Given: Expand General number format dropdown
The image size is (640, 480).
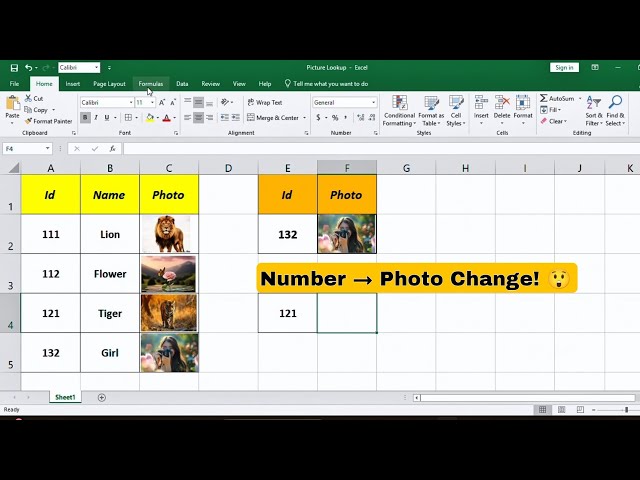Looking at the screenshot, I should pyautogui.click(x=373, y=102).
